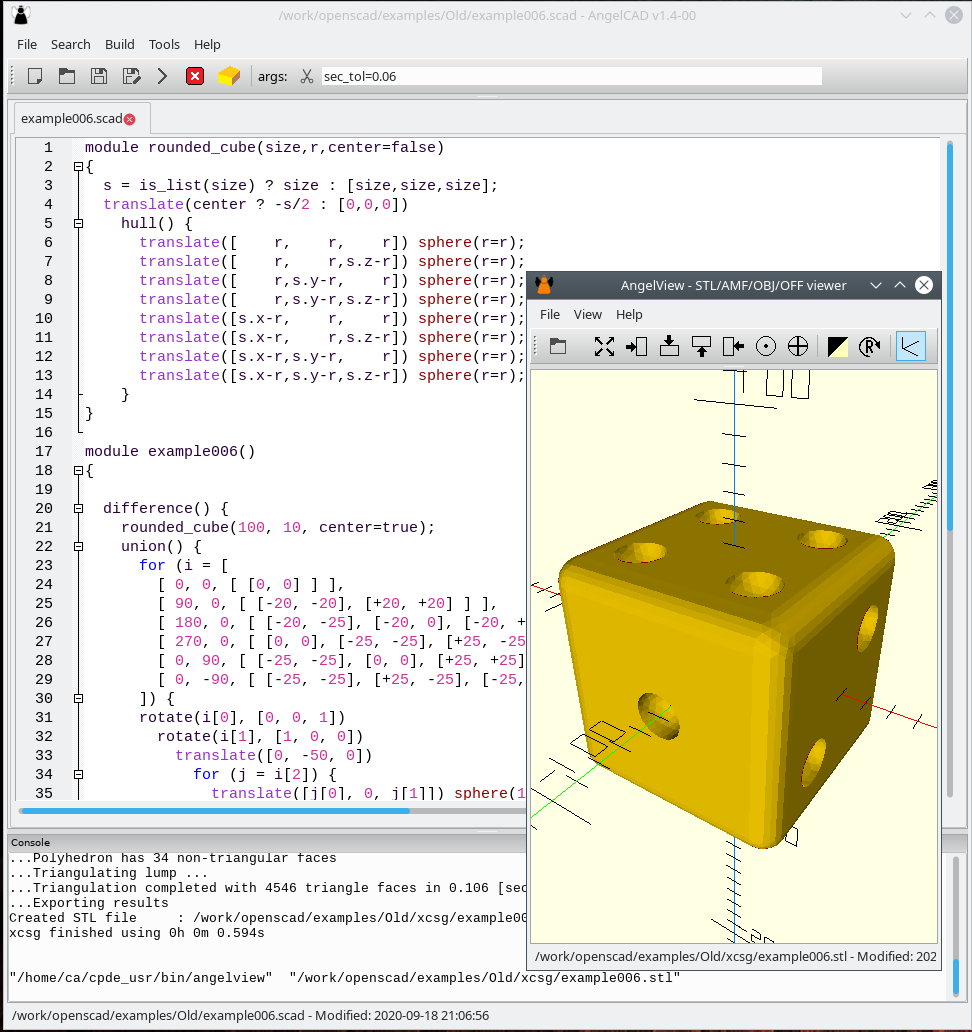Click the reset rotation R icon
972x1032 pixels.
(870, 346)
